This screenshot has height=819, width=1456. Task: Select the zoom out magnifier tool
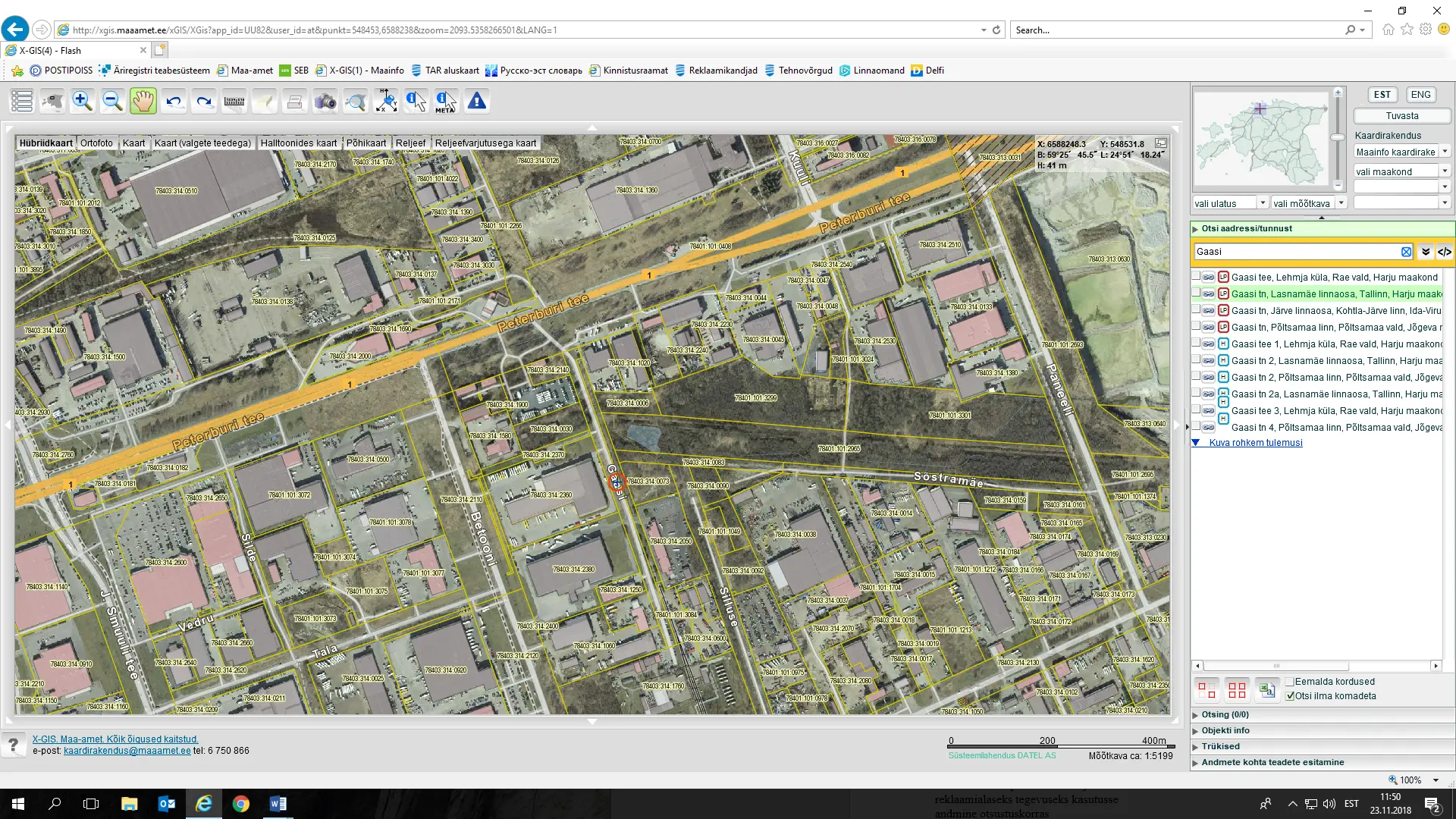tap(112, 101)
